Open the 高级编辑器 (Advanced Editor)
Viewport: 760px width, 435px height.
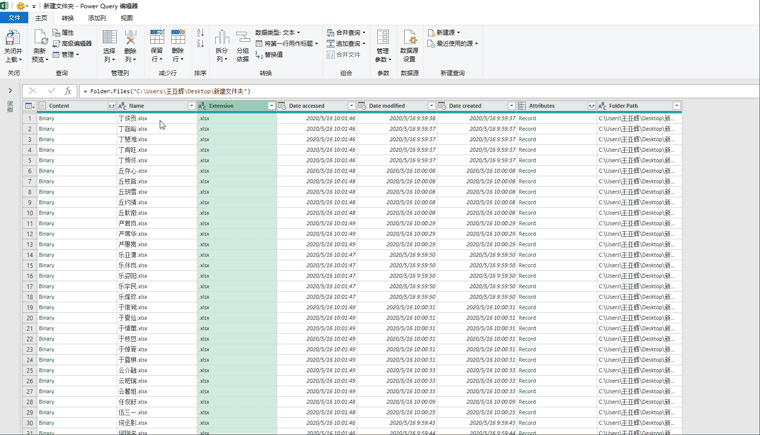pos(72,44)
